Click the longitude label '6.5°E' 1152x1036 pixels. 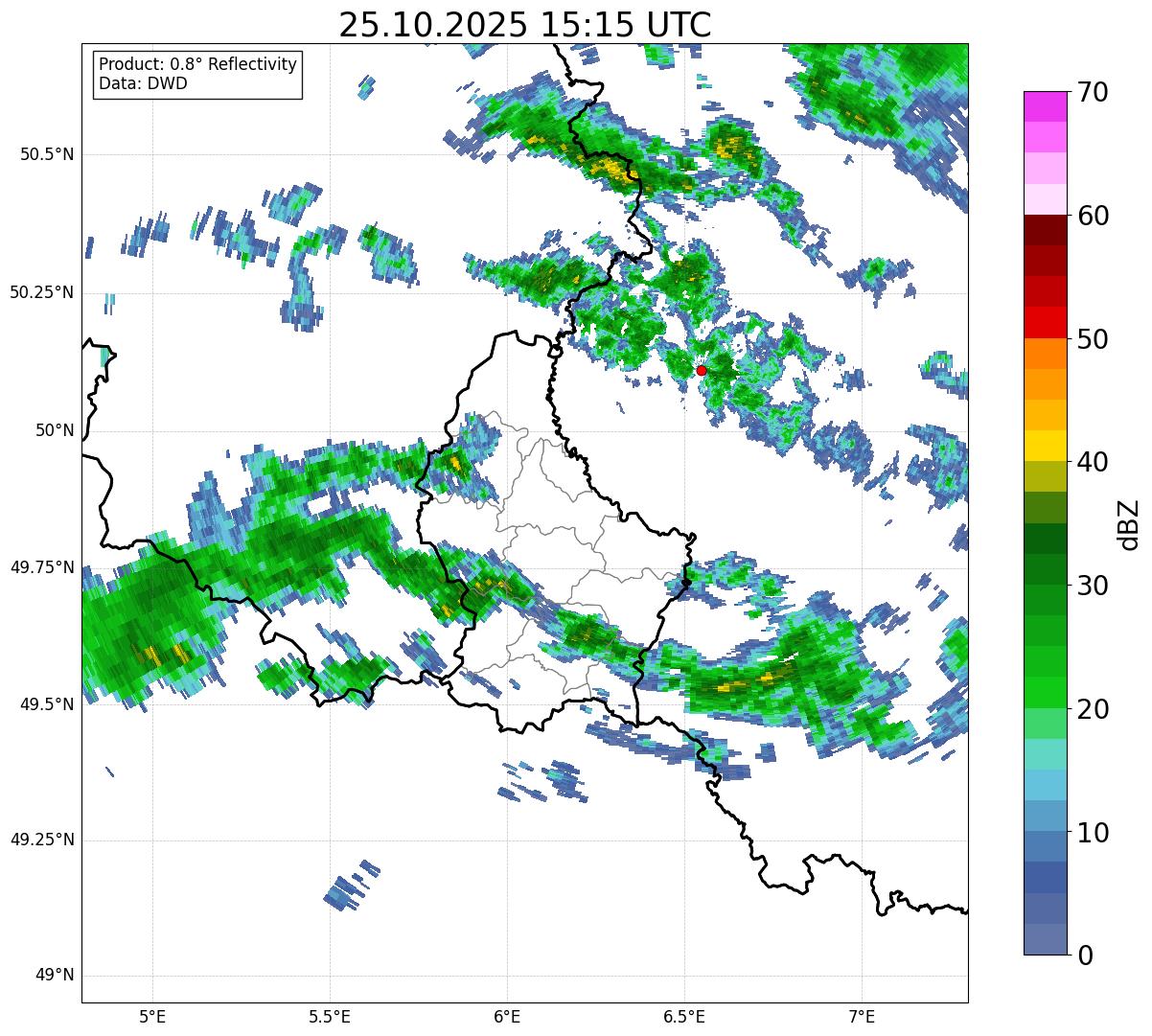click(684, 1017)
